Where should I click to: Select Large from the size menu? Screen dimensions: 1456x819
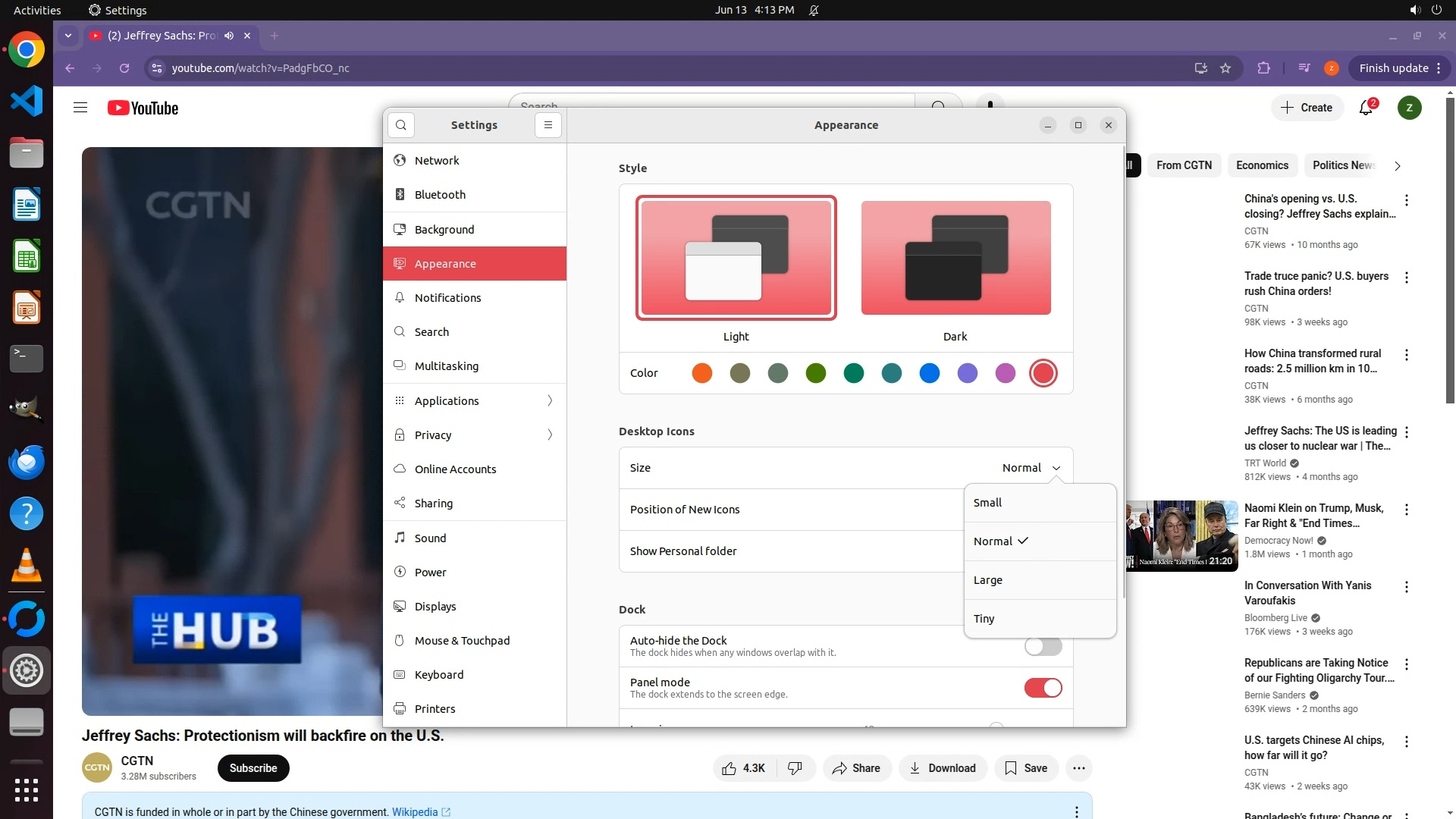point(988,580)
